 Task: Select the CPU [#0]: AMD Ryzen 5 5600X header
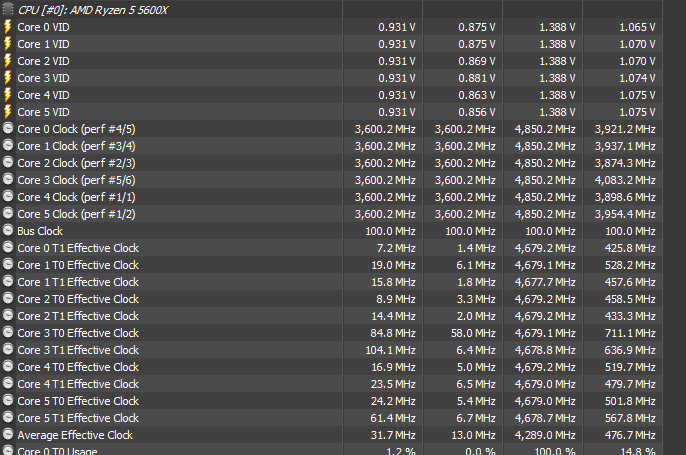tap(93, 10)
